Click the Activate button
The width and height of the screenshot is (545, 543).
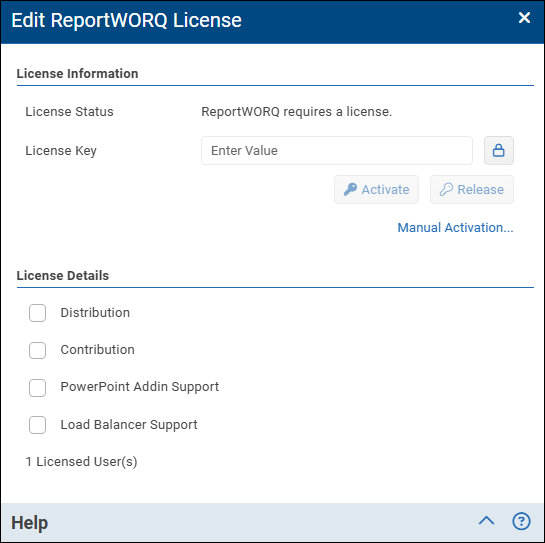coord(376,189)
